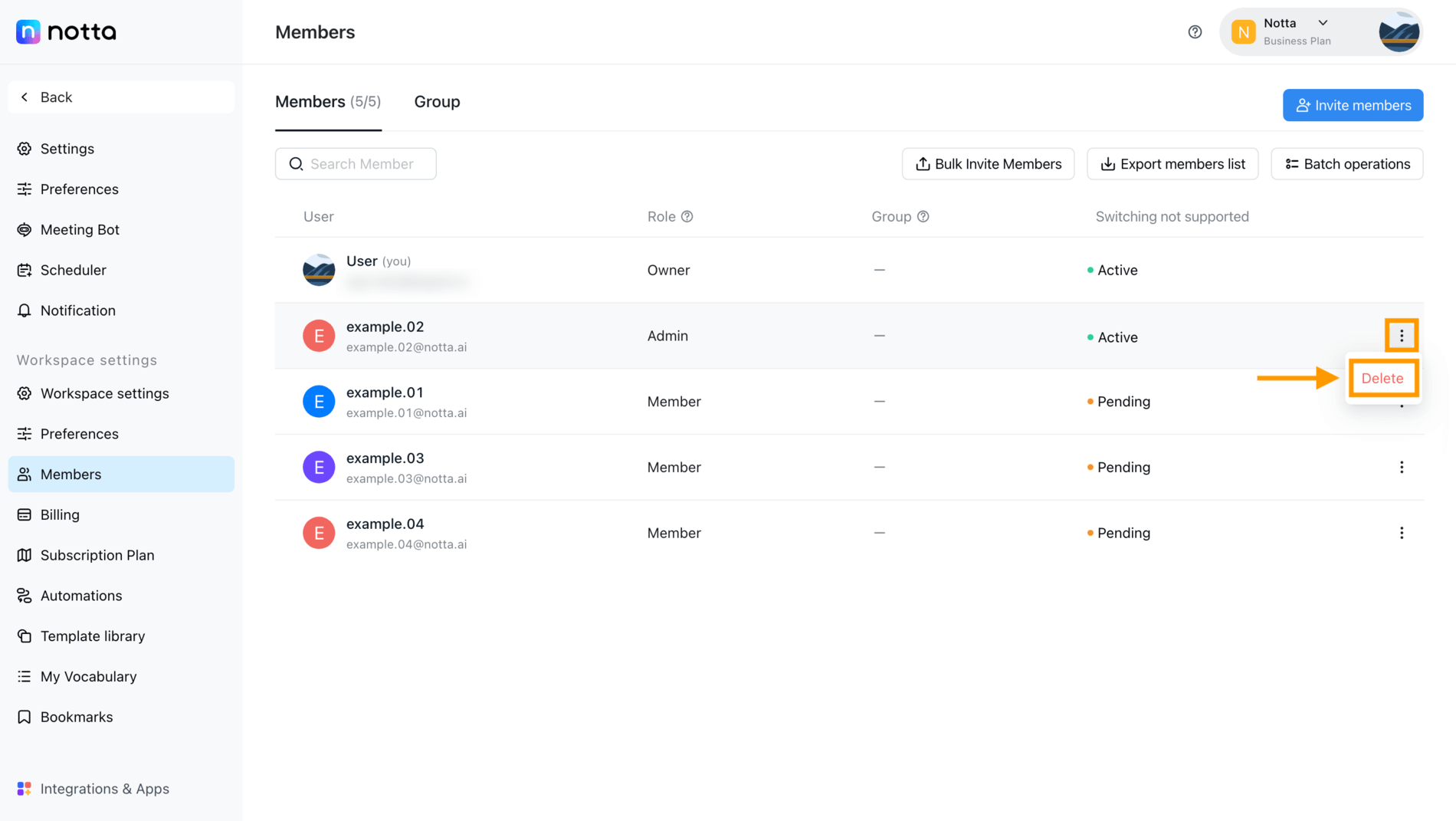Click the example.04 member name

click(x=385, y=524)
